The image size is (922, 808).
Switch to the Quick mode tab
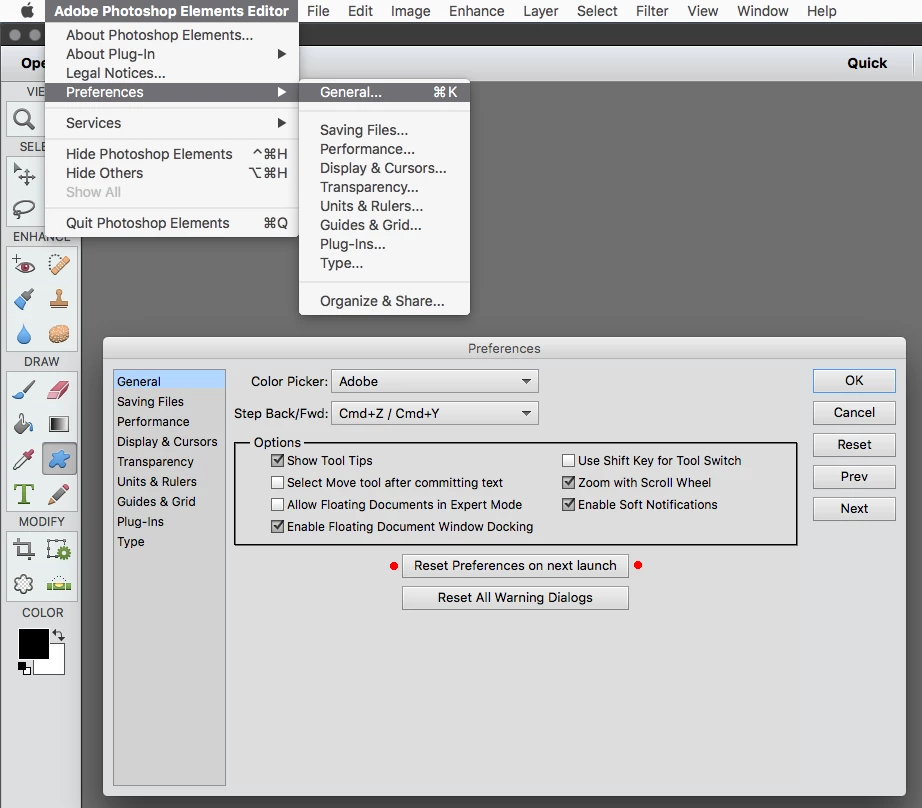point(867,63)
